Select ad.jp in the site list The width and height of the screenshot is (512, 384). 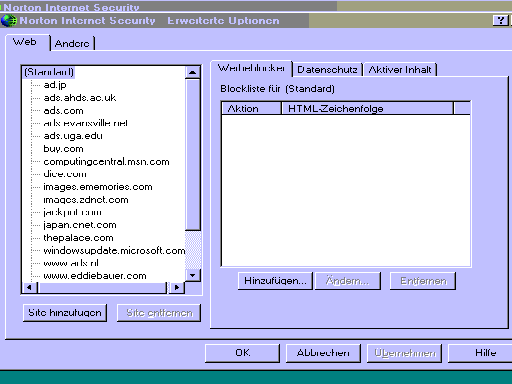tap(55, 85)
